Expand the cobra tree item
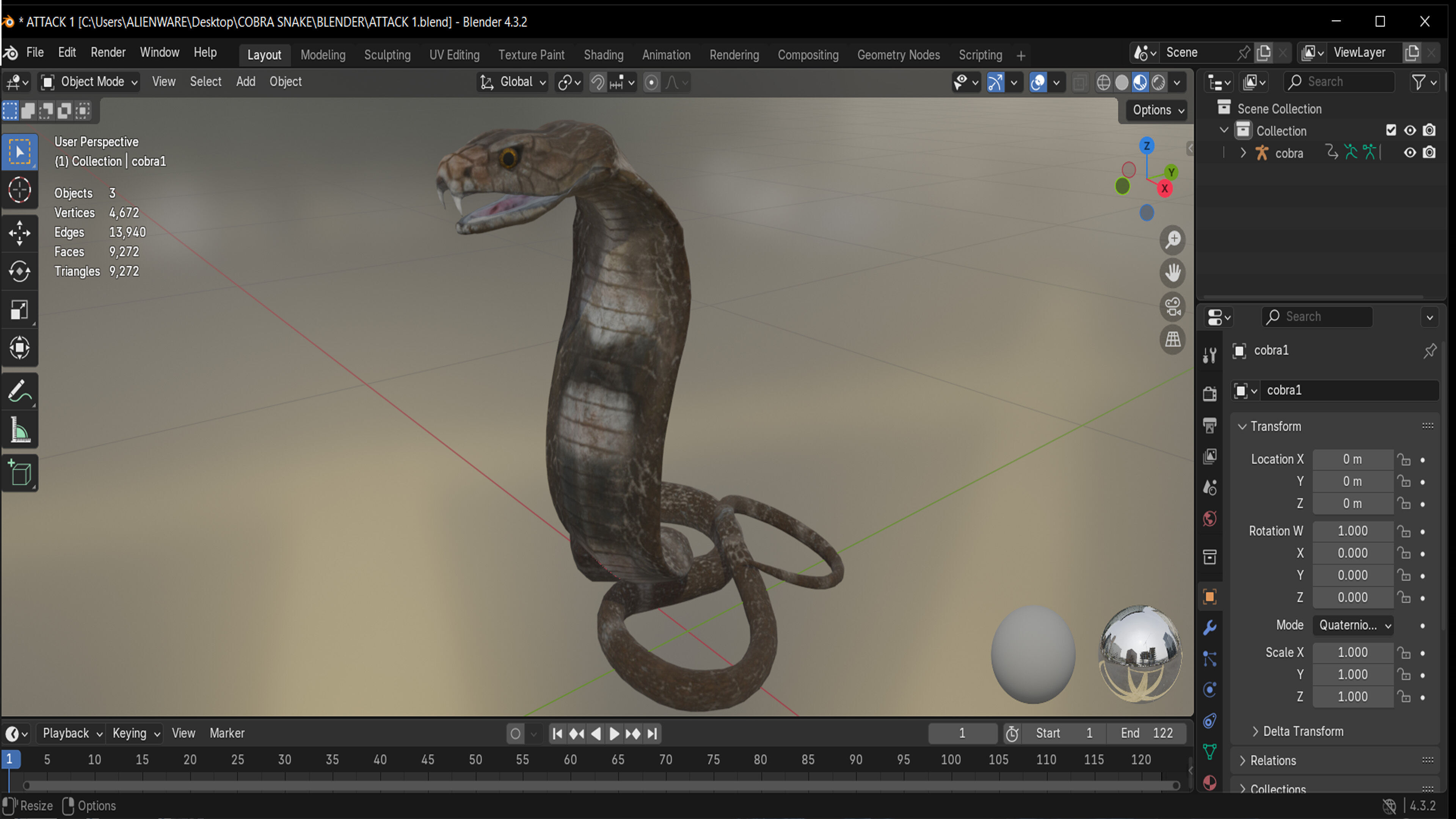This screenshot has height=819, width=1456. pos(1243,152)
